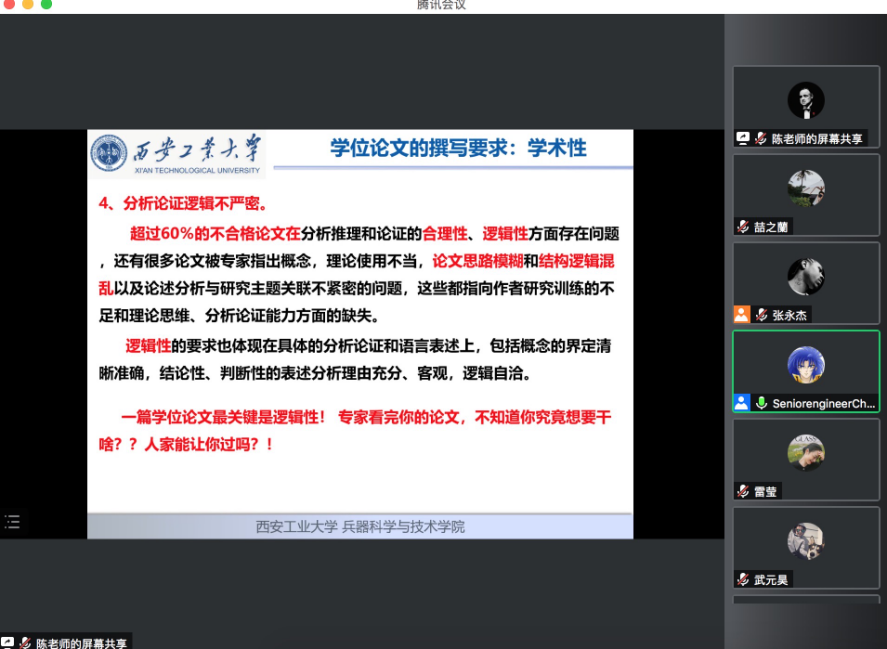This screenshot has height=649, width=887.
Task: Click green microphone icon of SeniorengineerCh
Action: (x=761, y=403)
